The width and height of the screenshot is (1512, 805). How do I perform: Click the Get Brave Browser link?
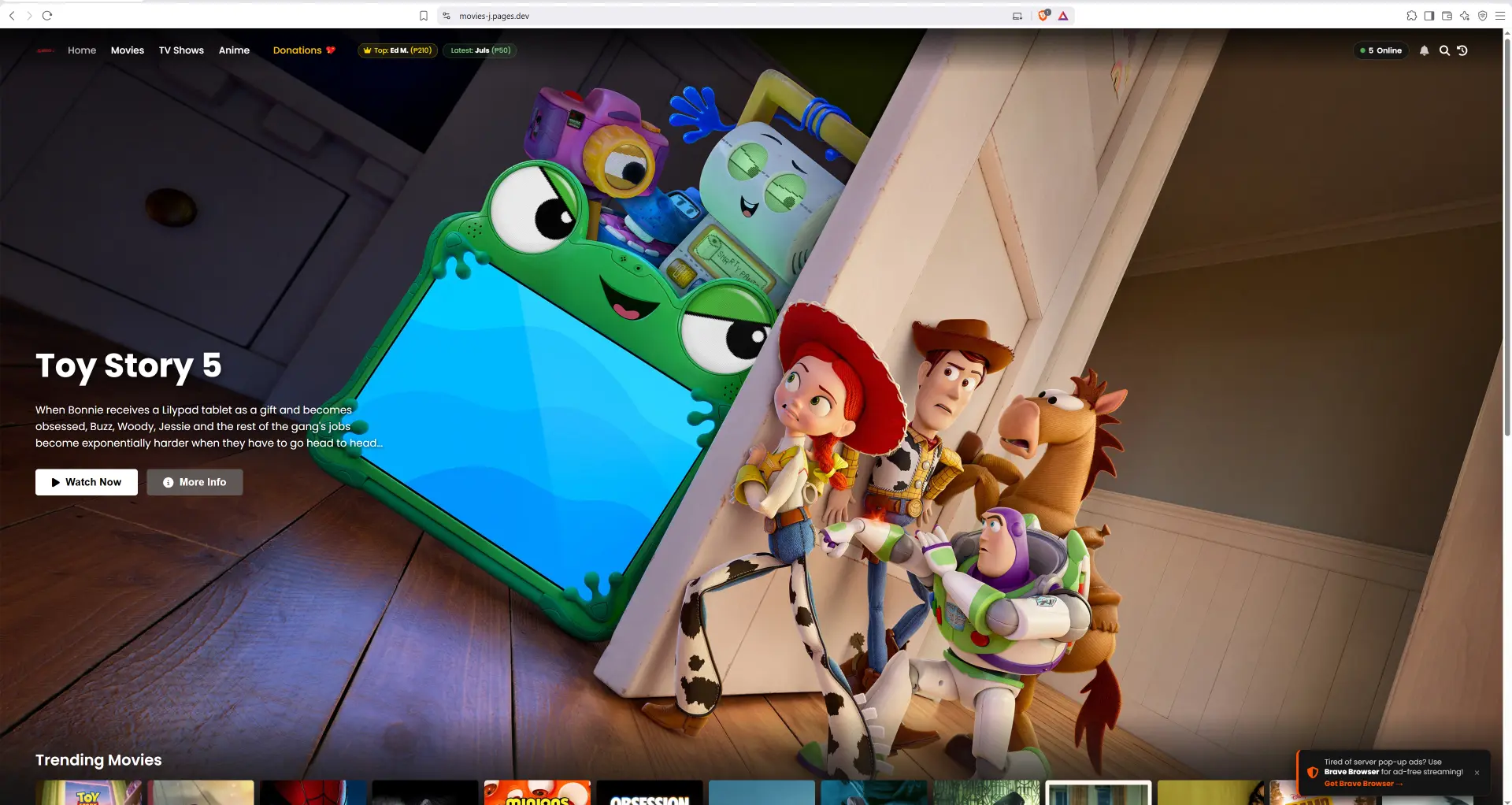[1363, 784]
